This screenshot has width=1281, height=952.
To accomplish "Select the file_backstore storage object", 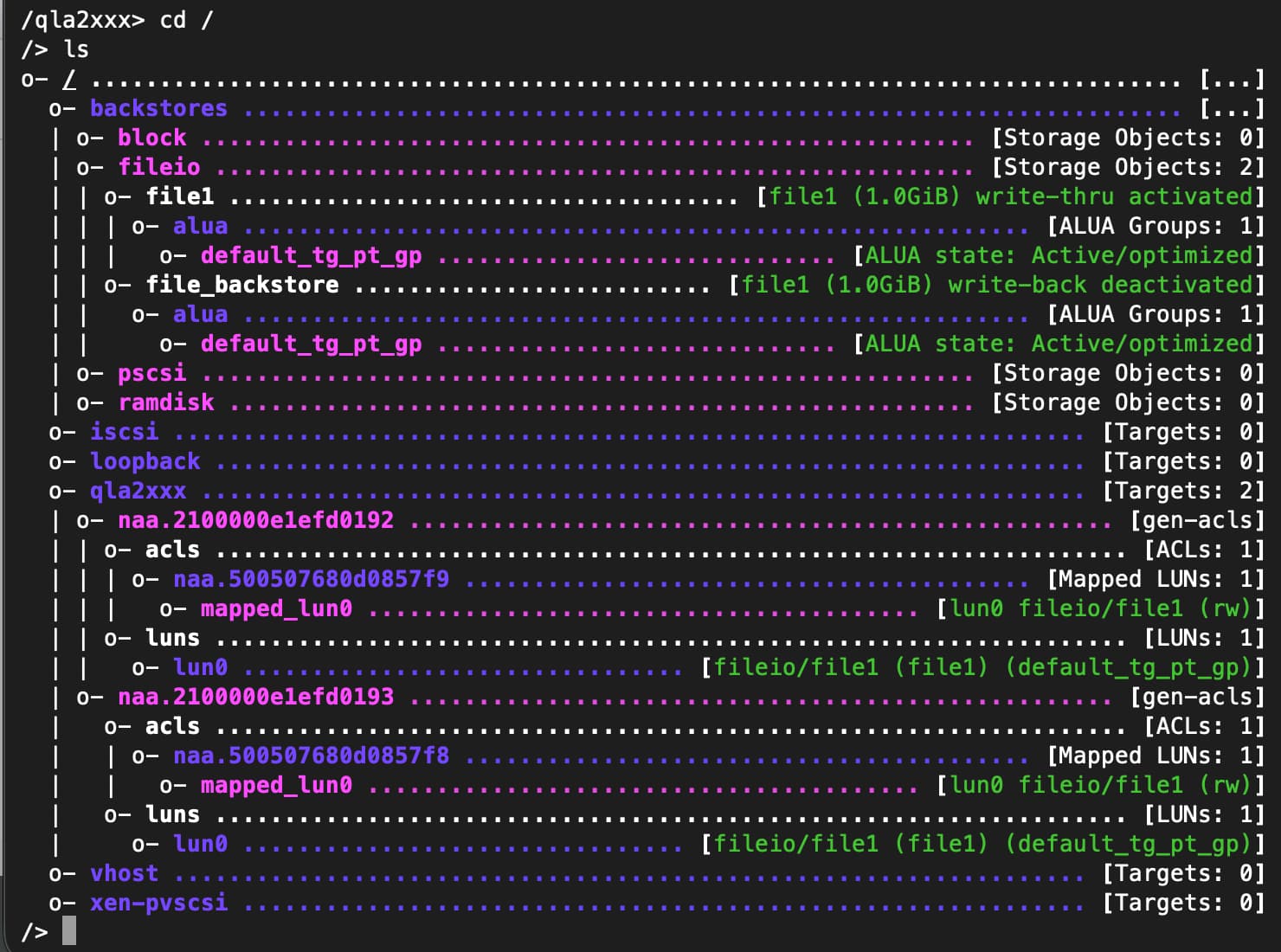I will [x=241, y=285].
